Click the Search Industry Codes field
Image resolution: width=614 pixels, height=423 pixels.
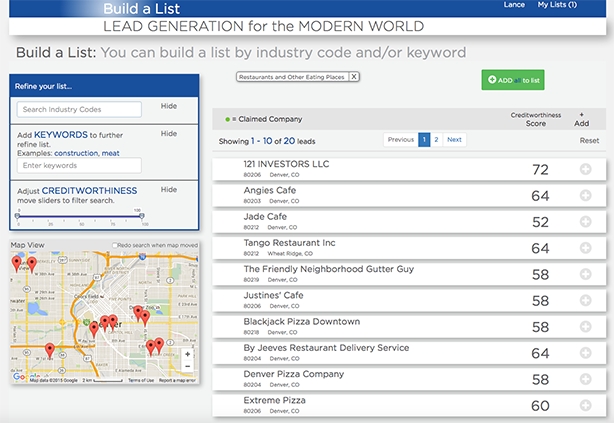(x=79, y=109)
